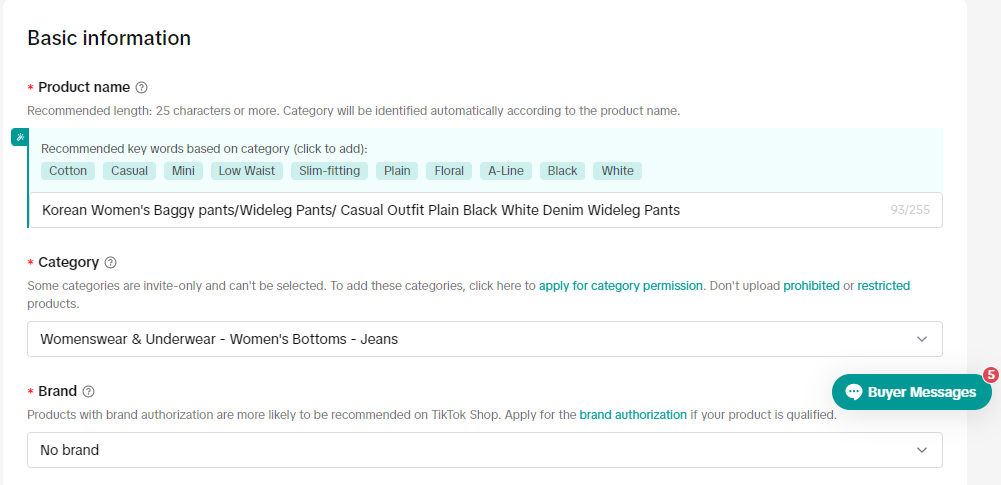
Task: Click the product name text field
Action: tap(460, 211)
